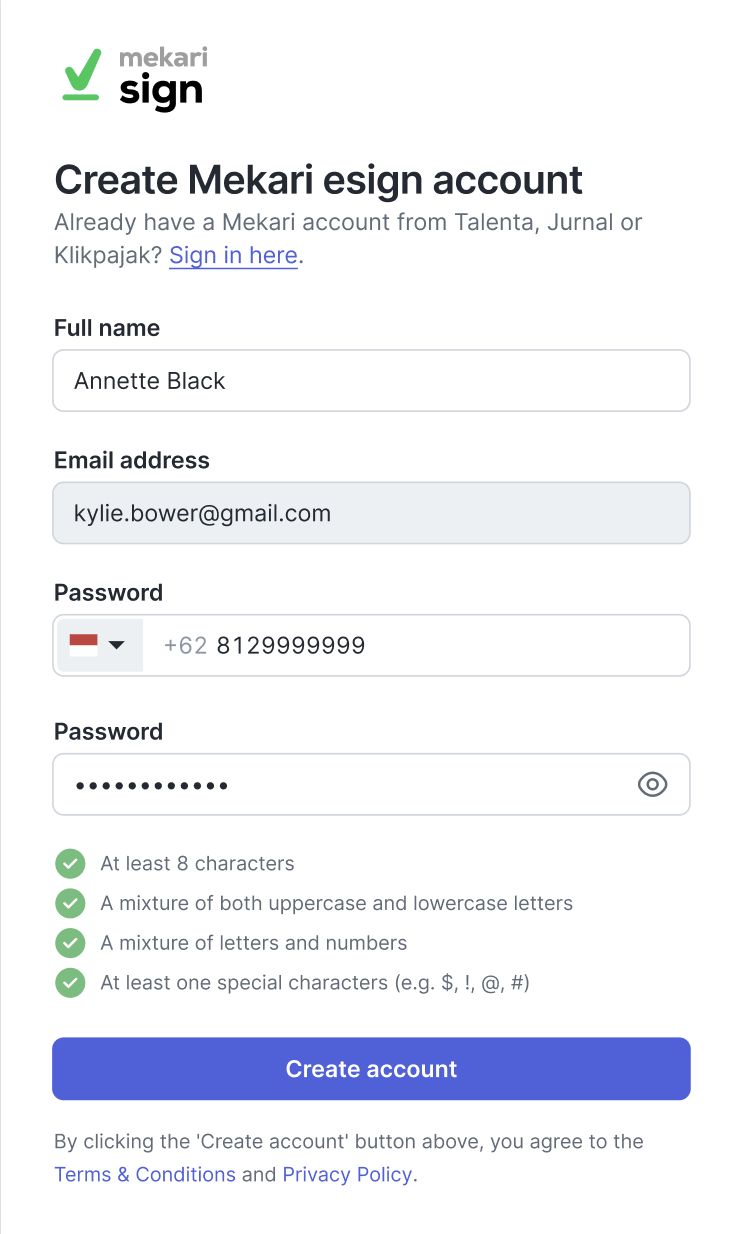Click the checkmark beside 'At least 8 characters'
730x1234 pixels.
pos(70,863)
